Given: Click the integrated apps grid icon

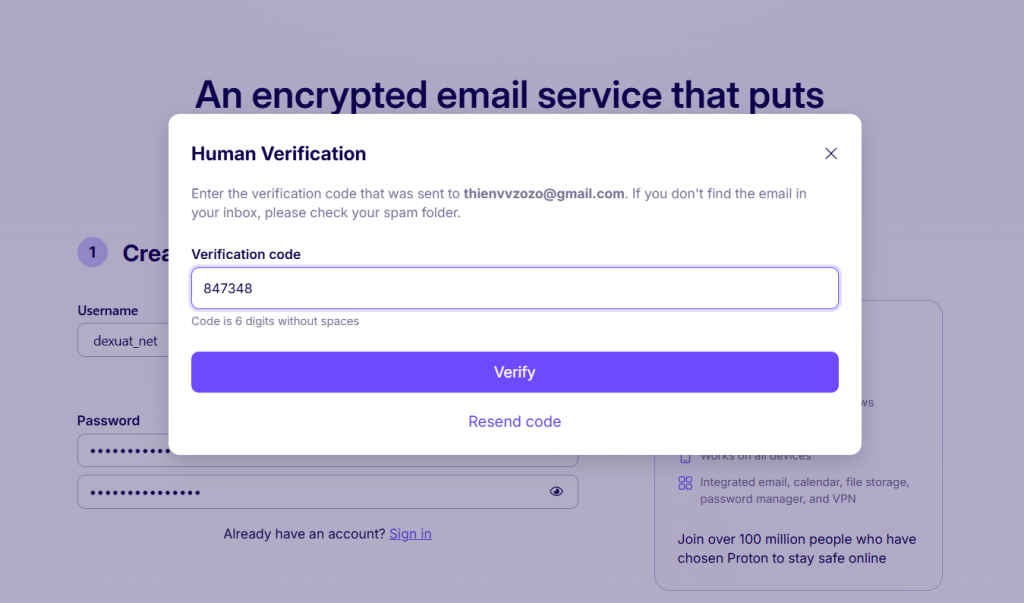Looking at the screenshot, I should coord(685,483).
